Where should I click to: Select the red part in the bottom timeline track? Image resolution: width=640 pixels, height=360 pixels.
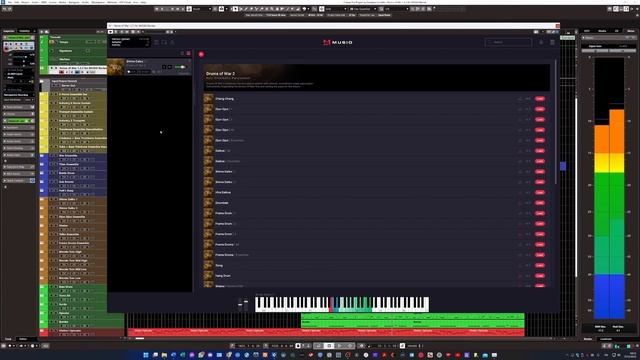(326, 332)
